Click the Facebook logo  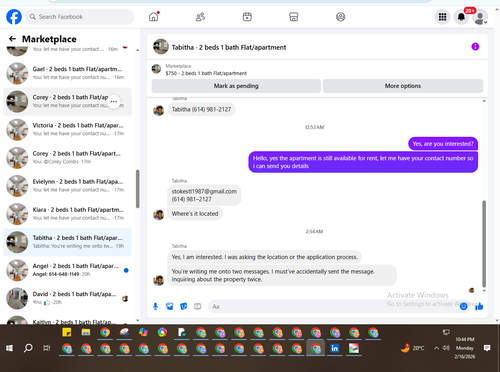point(14,17)
